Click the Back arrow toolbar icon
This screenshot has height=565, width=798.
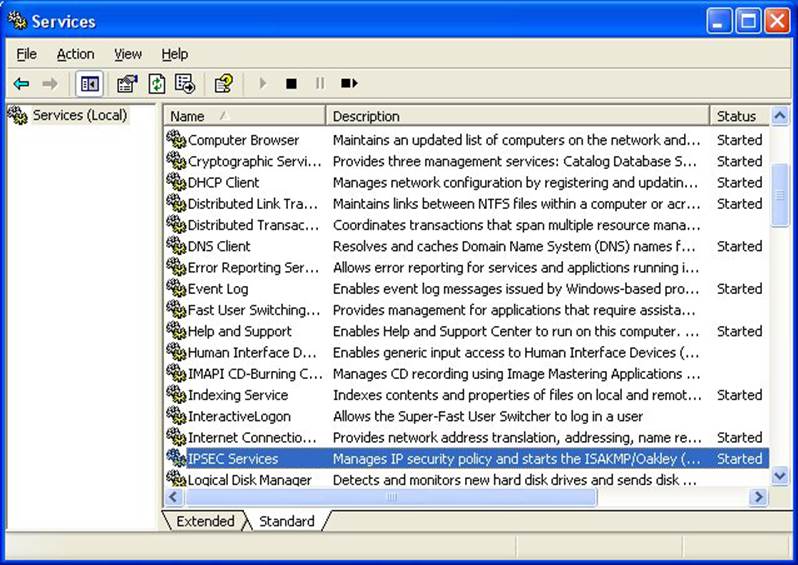tap(21, 84)
